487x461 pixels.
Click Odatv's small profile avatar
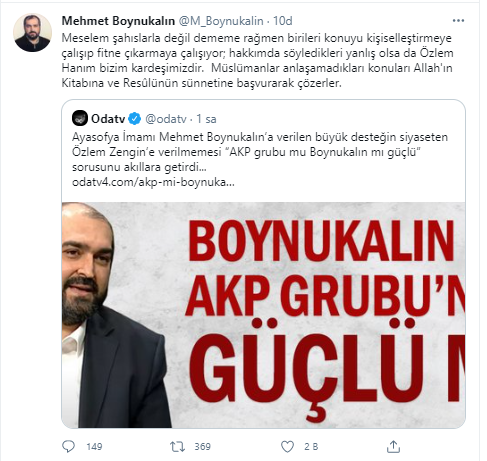point(80,118)
